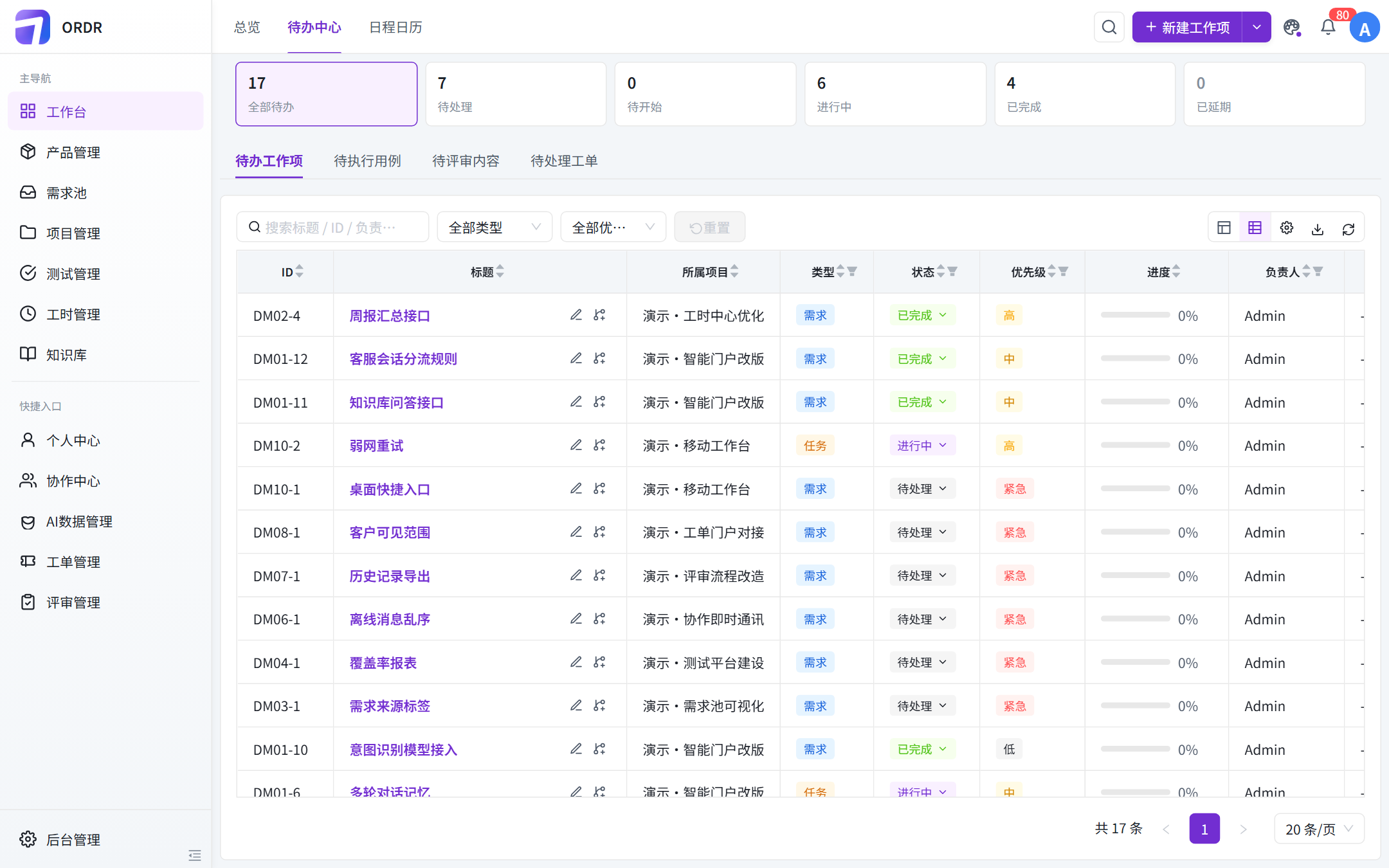1389x868 pixels.
Task: Filter by the 进行中 count card
Action: [x=895, y=94]
